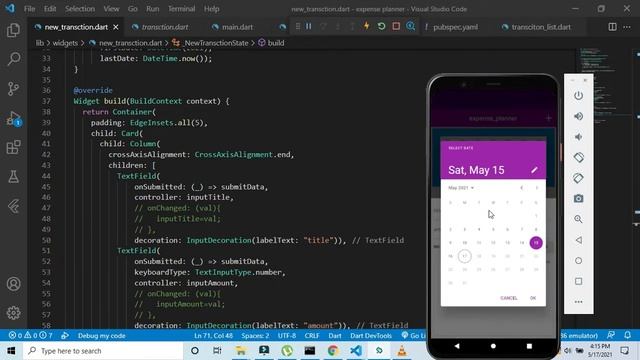Screen dimensions: 640x360
Task: Open the Terminal menu
Action: pyautogui.click(x=181, y=9)
